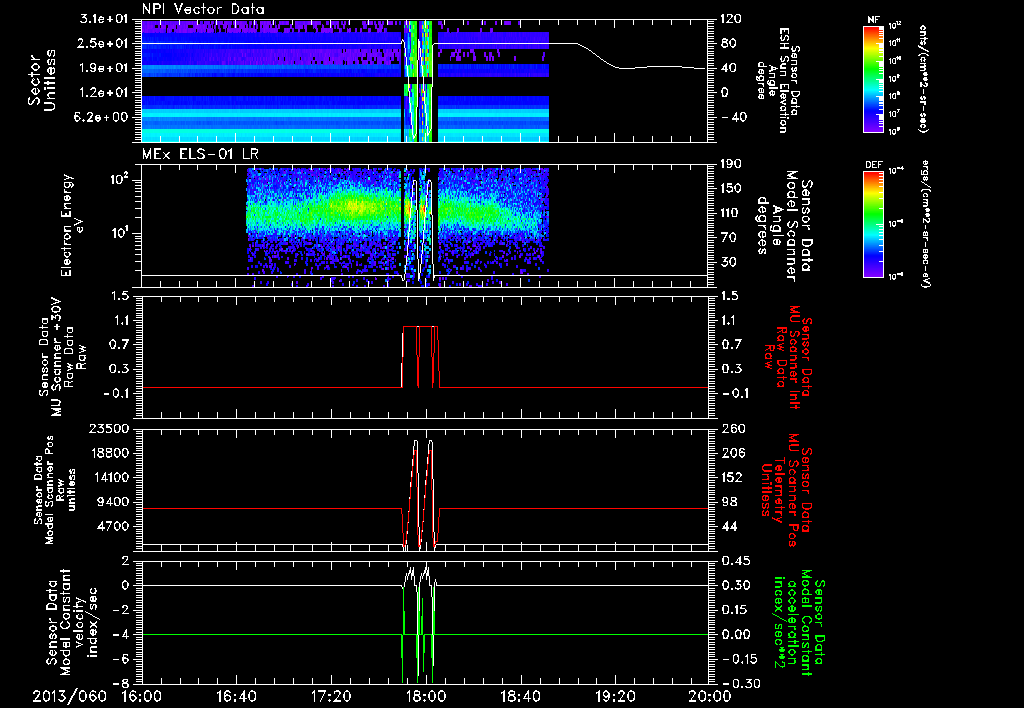The width and height of the screenshot is (1024, 708).
Task: Click the '152' telemetry tick label
Action: (x=731, y=477)
